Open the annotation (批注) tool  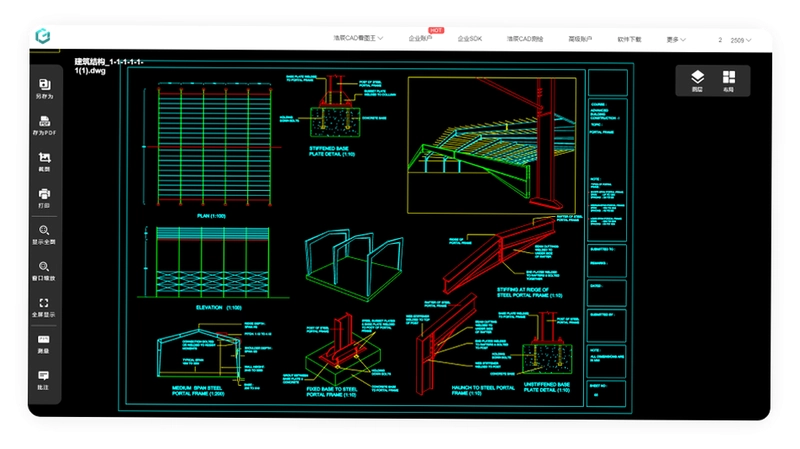44,381
